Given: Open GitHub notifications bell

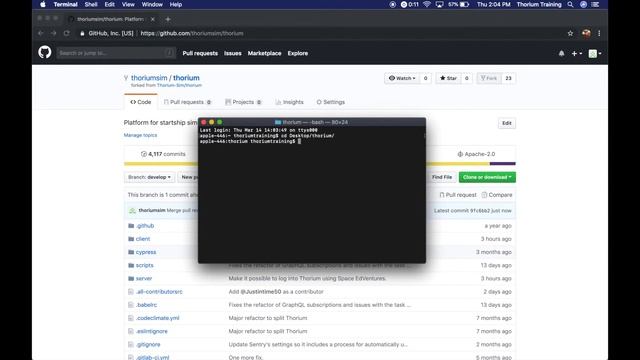Looking at the screenshot, I should click(x=562, y=53).
